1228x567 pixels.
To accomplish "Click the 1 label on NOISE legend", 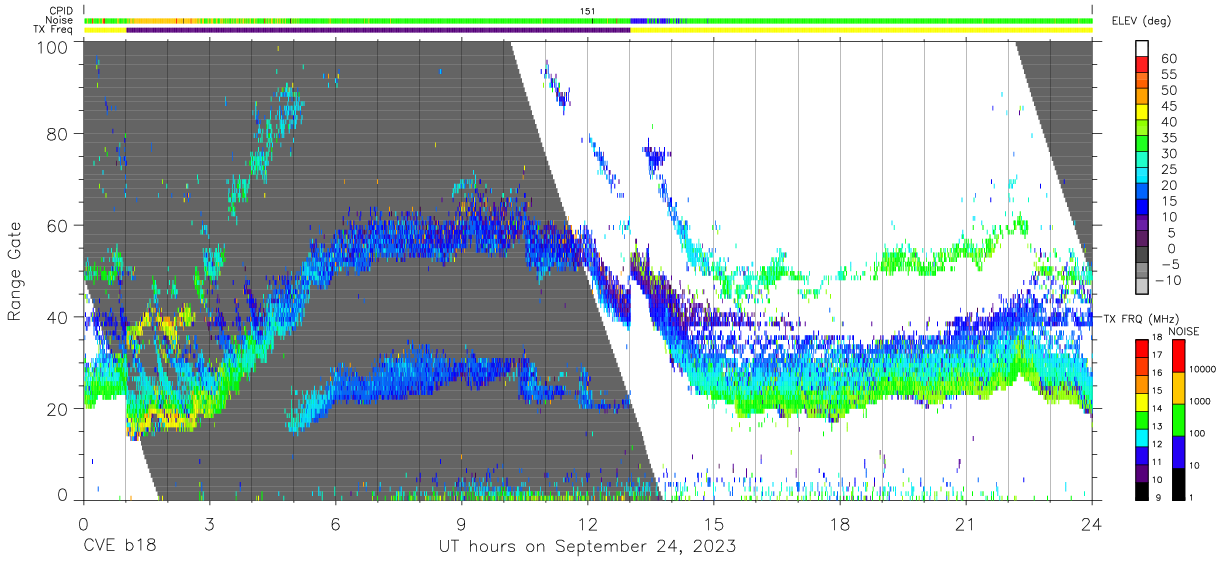I will point(1192,498).
